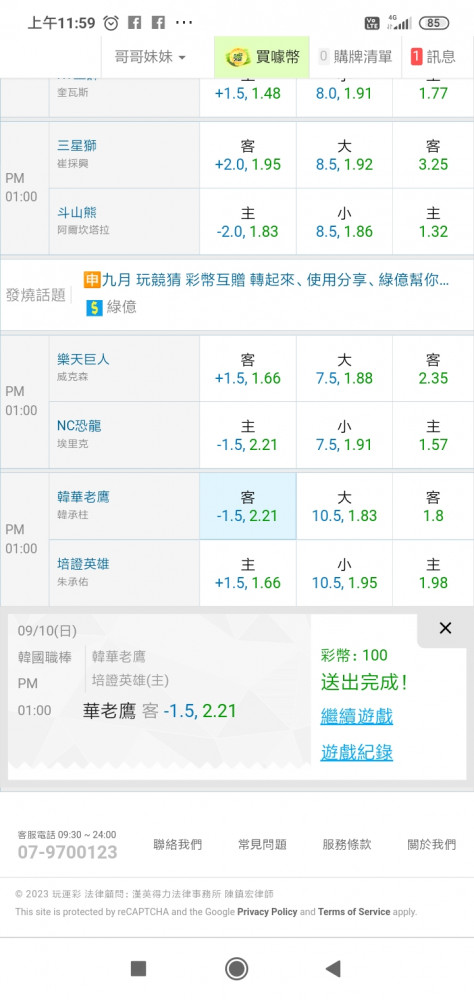The width and height of the screenshot is (474, 1000).
Task: Open the 遊戲紀錄 game records link
Action: click(x=357, y=753)
